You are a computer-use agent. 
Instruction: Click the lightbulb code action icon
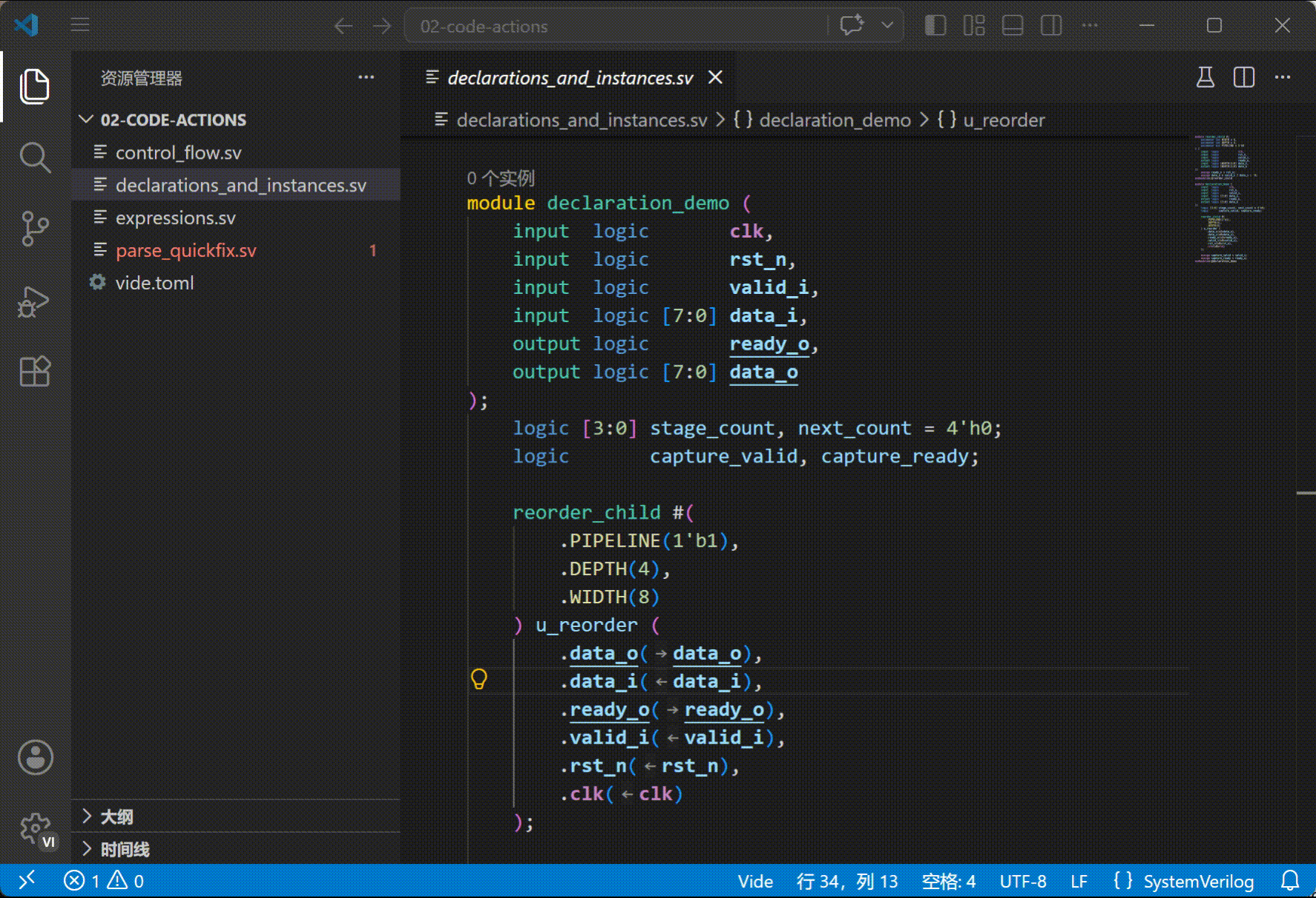479,679
